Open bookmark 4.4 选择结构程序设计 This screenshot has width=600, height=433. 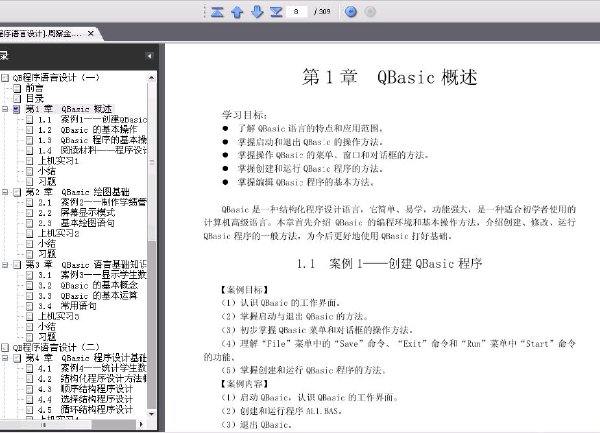tap(85, 399)
